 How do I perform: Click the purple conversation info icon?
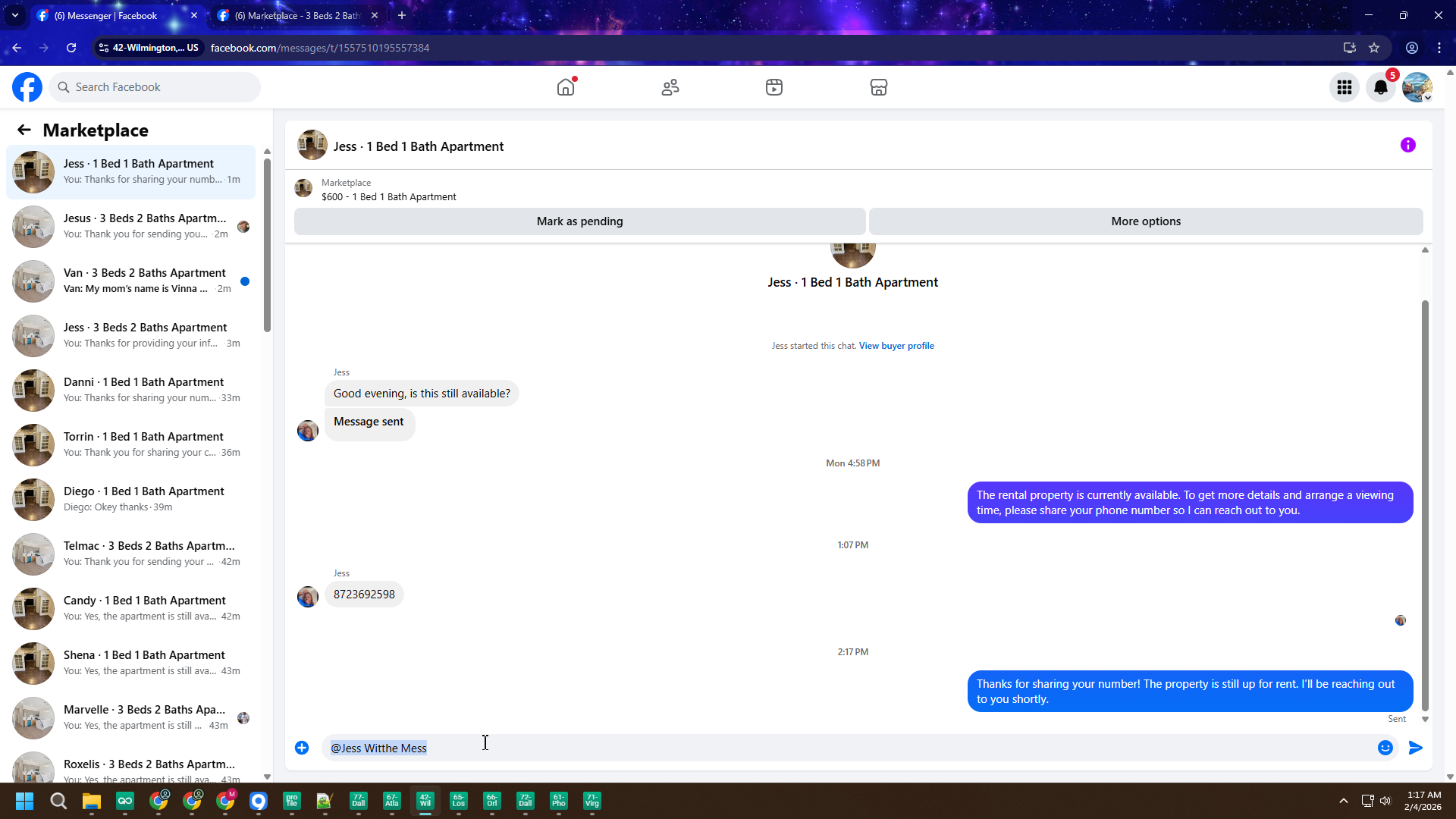(x=1407, y=145)
